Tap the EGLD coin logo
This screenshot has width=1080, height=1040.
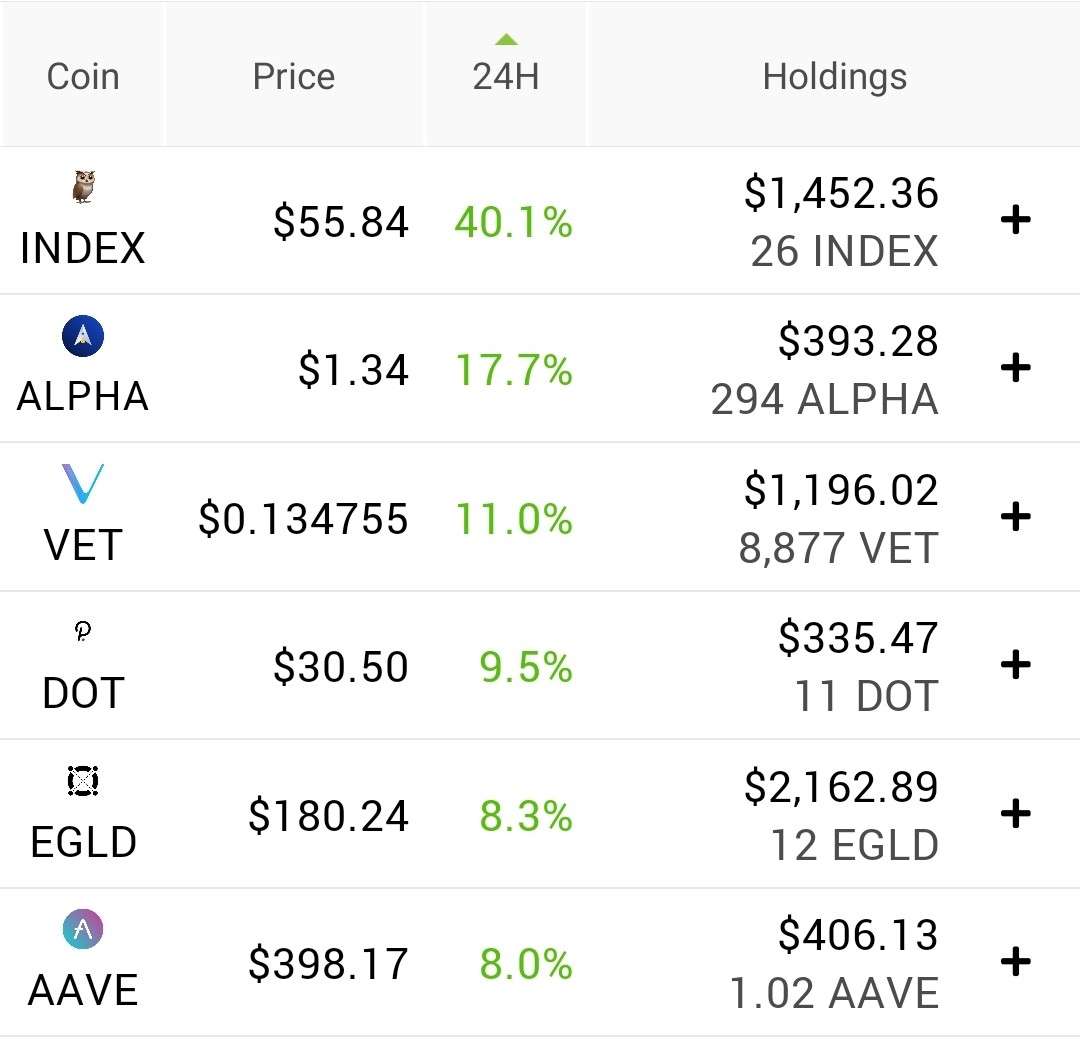click(83, 781)
